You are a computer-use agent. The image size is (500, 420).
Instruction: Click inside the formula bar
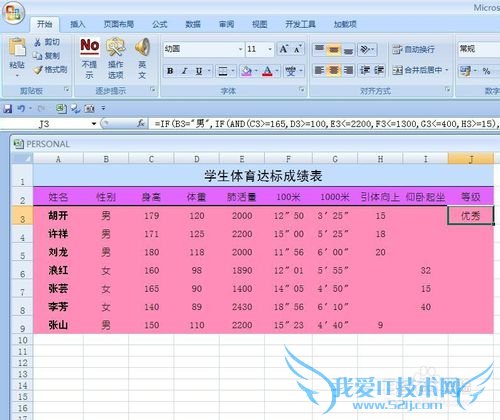pyautogui.click(x=325, y=124)
